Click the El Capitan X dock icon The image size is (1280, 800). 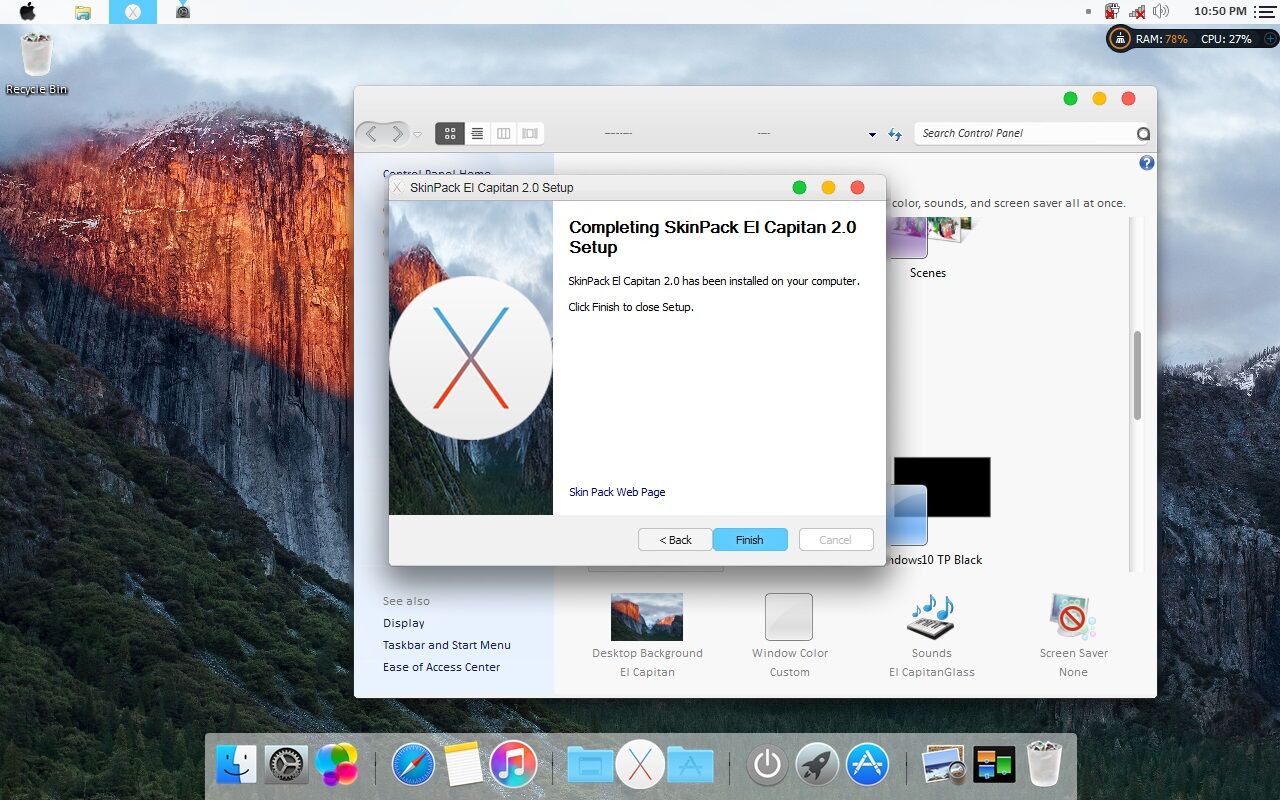[640, 765]
